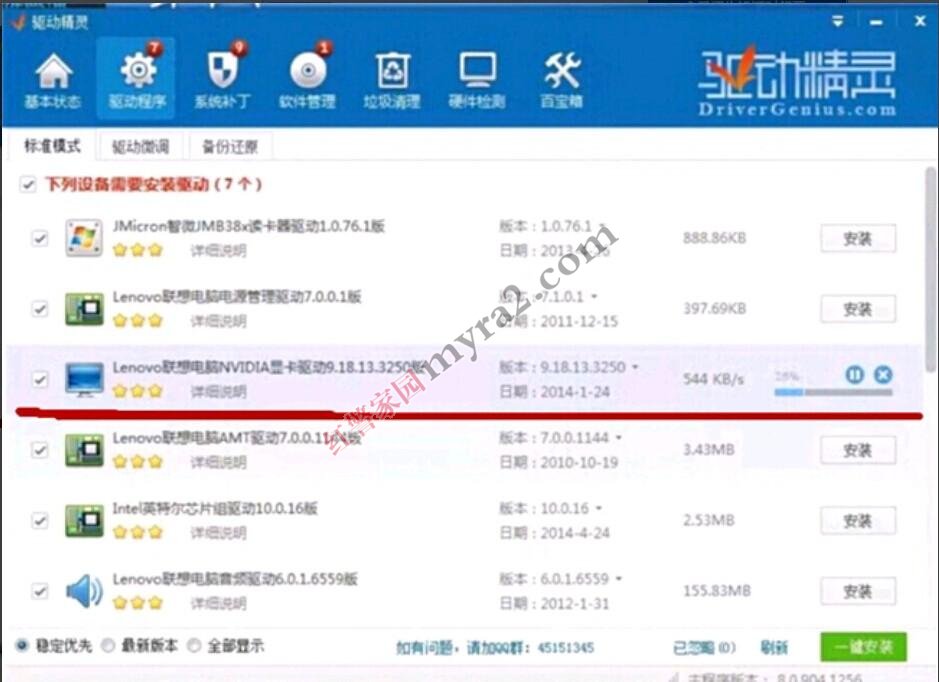Pause the NVIDIA driver download
The width and height of the screenshot is (939, 682).
click(855, 375)
